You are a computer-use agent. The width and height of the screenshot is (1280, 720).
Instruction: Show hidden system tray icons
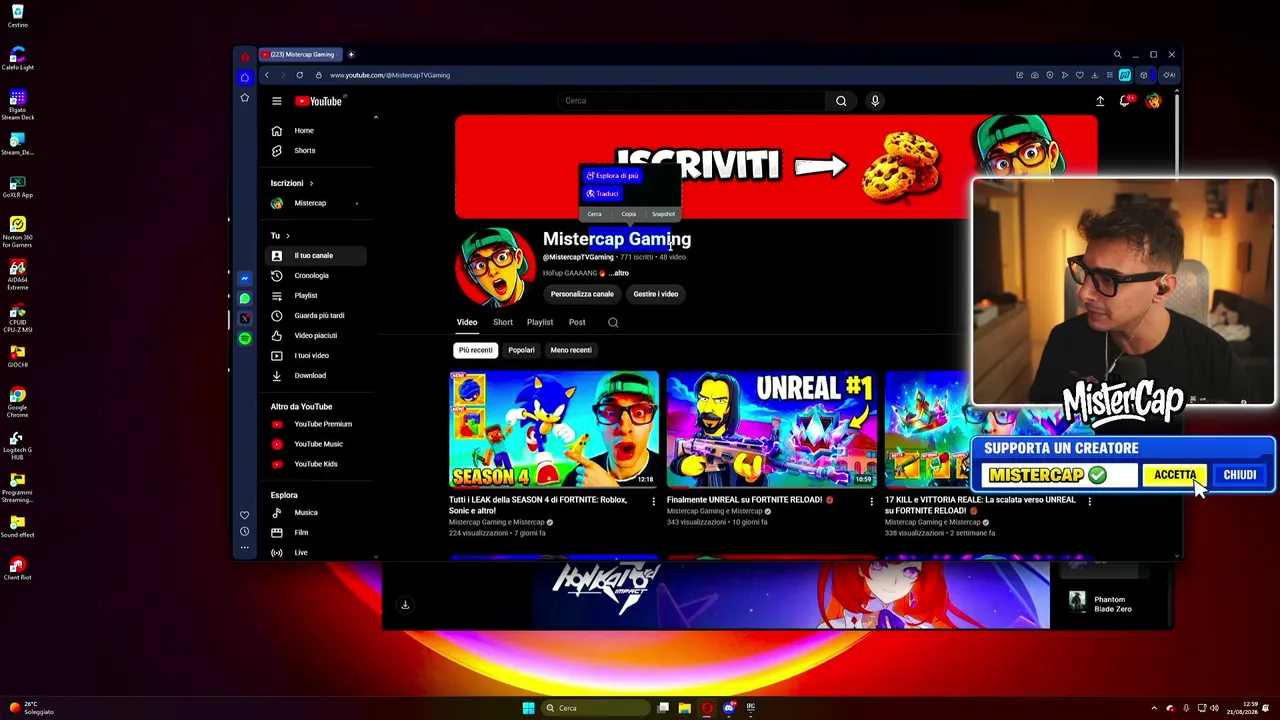1154,708
